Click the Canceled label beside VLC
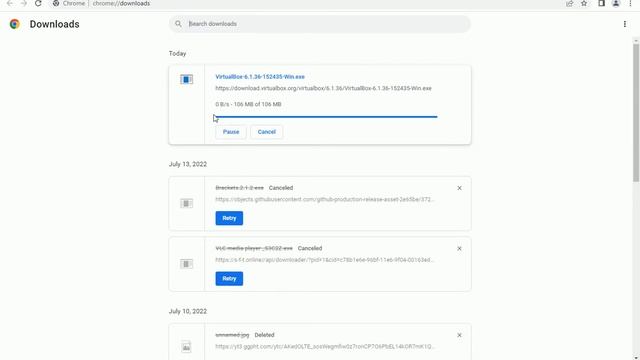The width and height of the screenshot is (640, 360). [x=310, y=248]
